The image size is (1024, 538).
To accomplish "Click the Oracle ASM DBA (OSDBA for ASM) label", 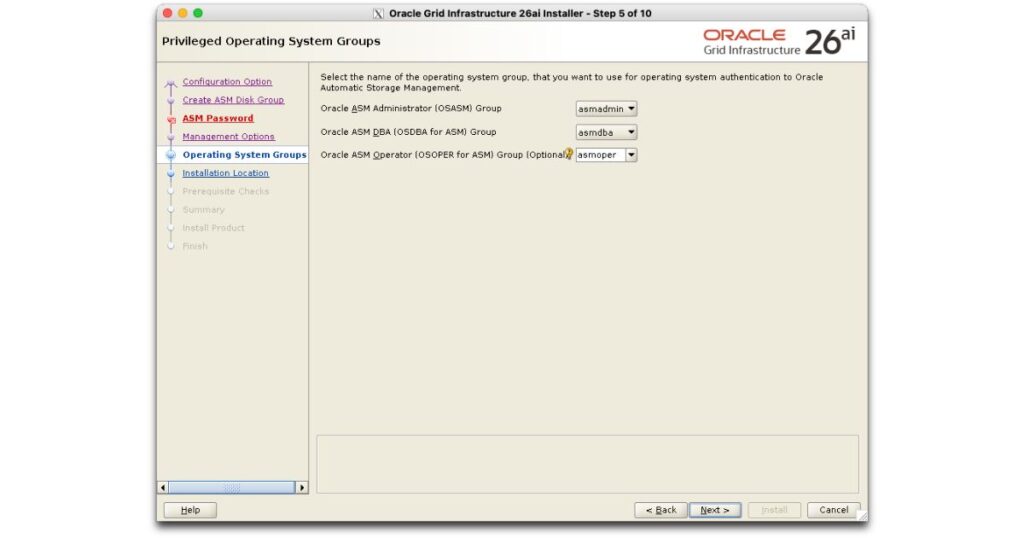I will [408, 132].
